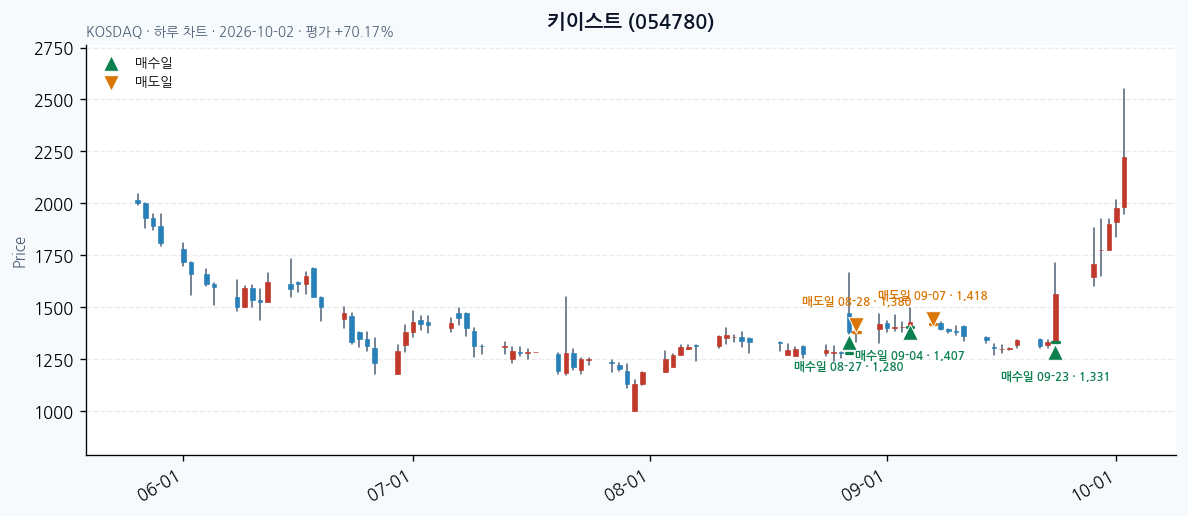The width and height of the screenshot is (1188, 516).
Task: Click annotation 매수일 09-23 · 1,331
Action: click(1055, 376)
